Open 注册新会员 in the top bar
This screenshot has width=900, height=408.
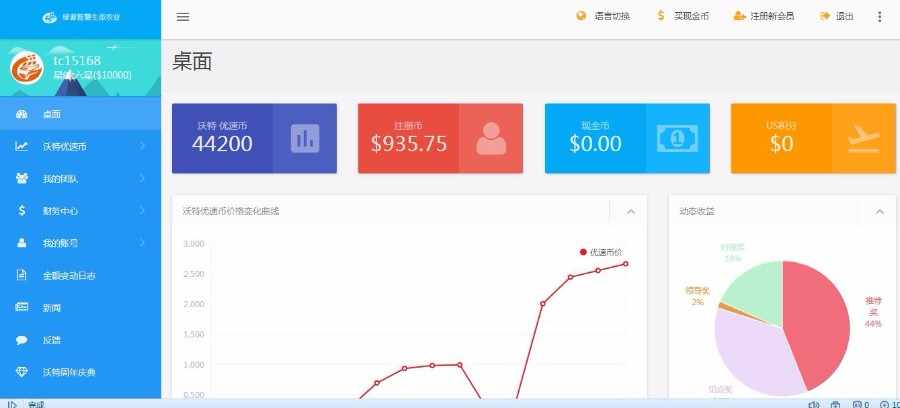tap(772, 17)
